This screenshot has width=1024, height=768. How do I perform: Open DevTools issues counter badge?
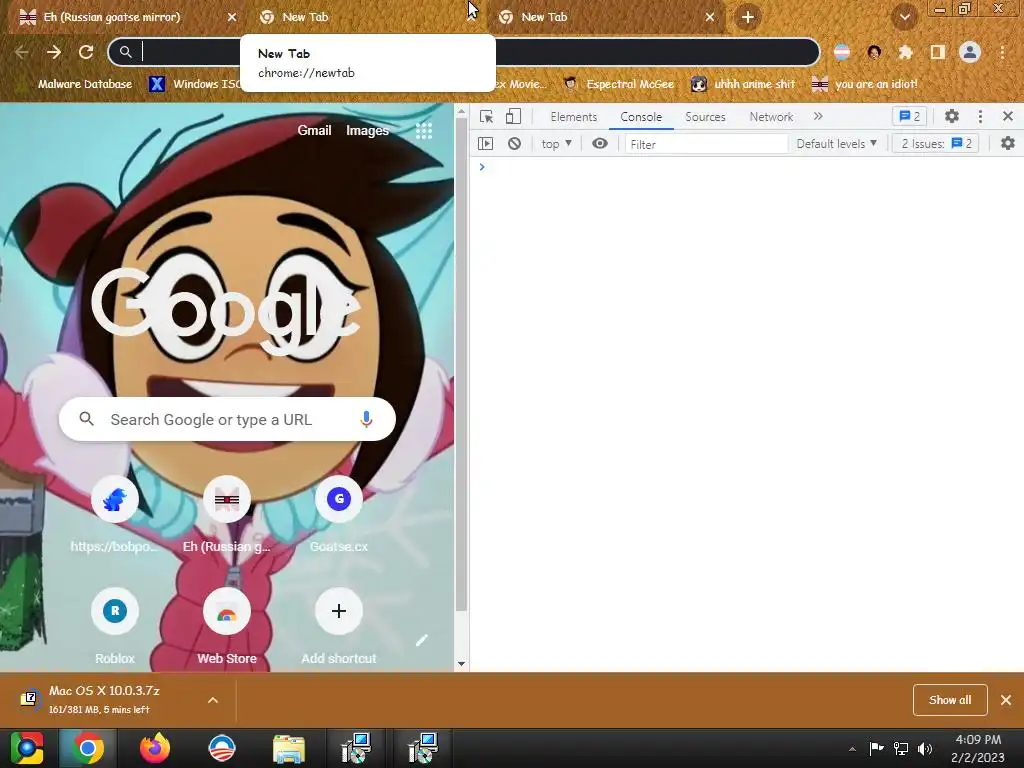(910, 116)
